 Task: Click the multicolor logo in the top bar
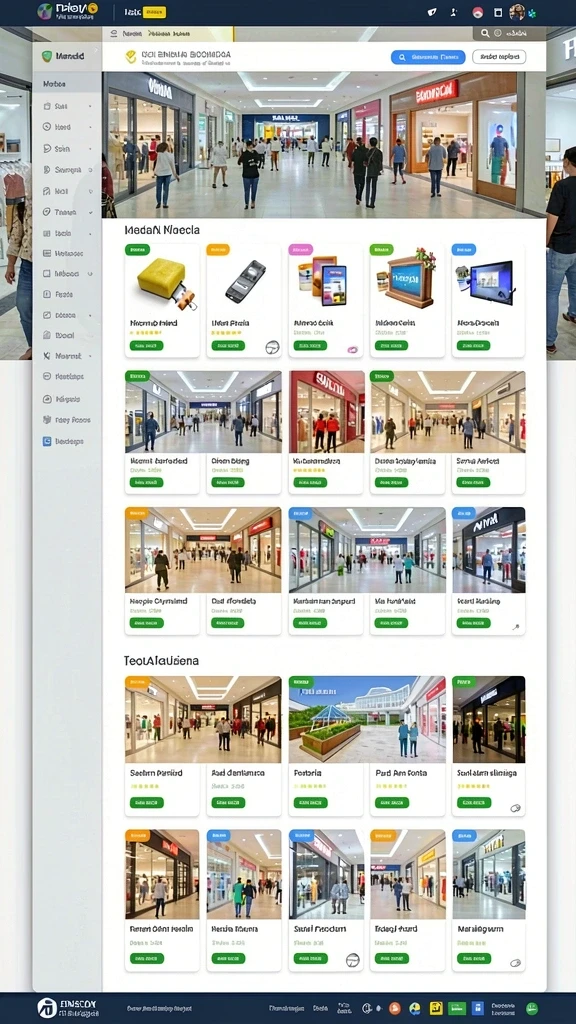pos(45,10)
